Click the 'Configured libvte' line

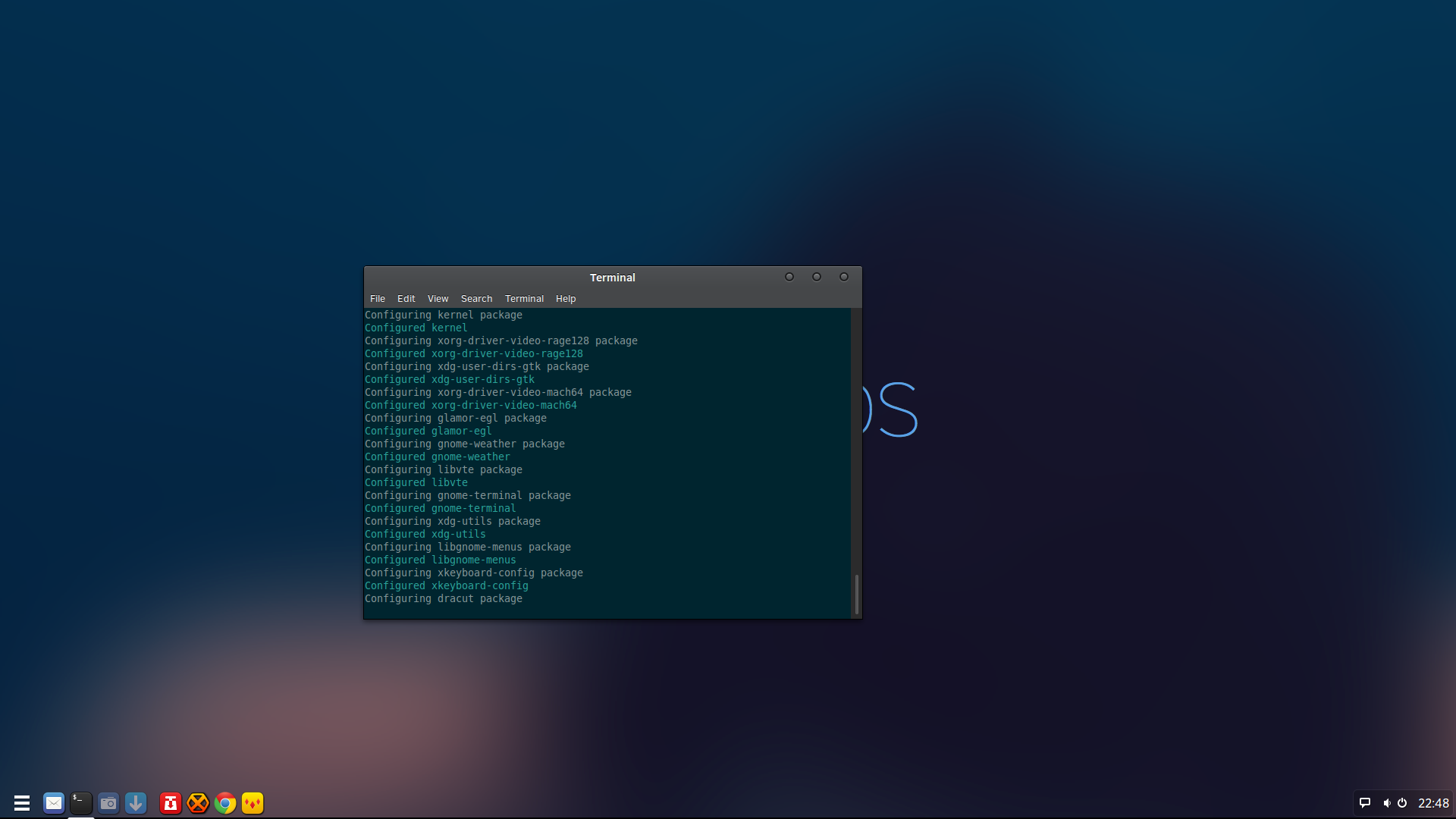pos(416,482)
